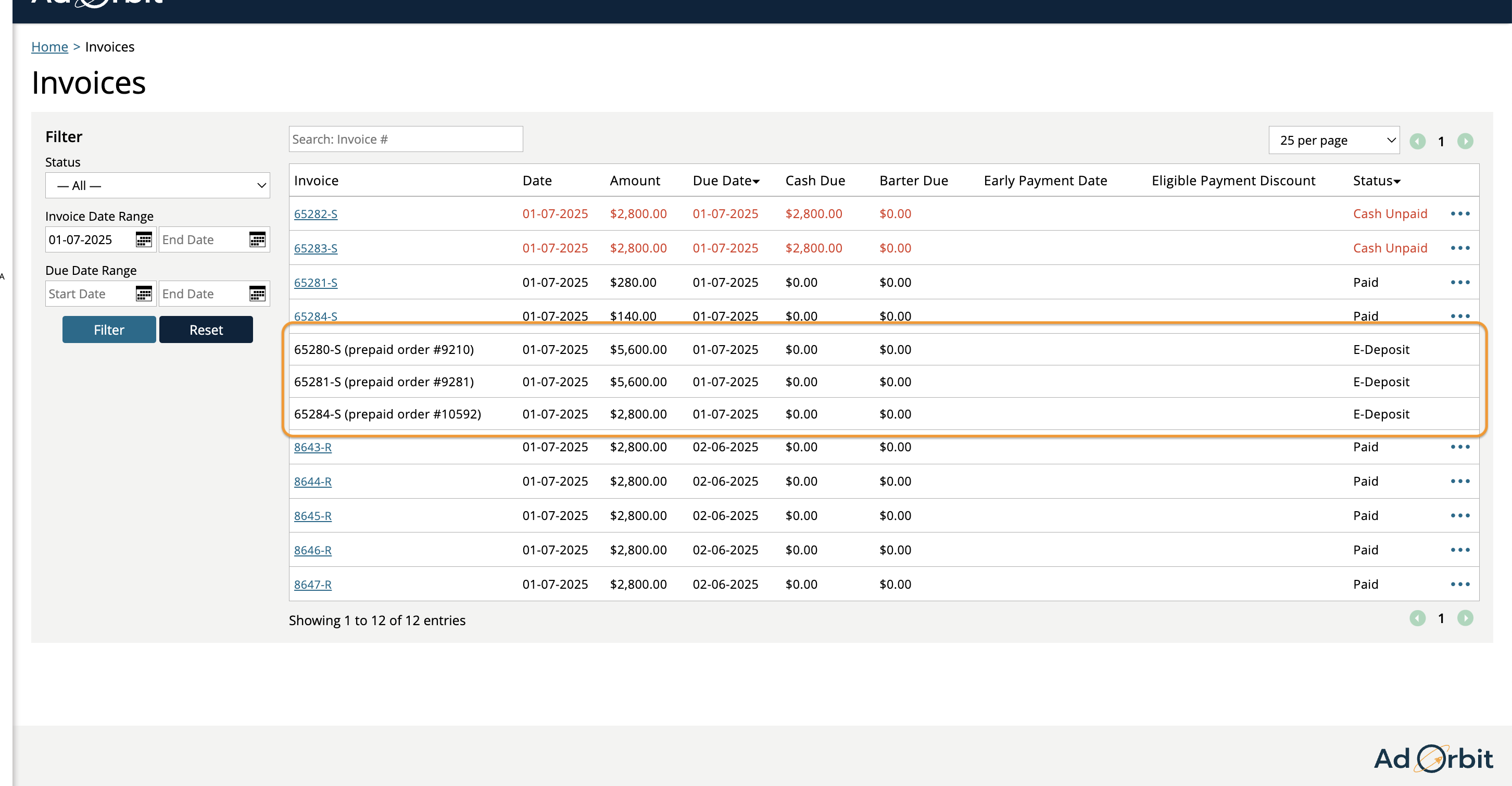The image size is (1512, 786).
Task: Open the ellipsis actions menu for invoice 8643-R
Action: (1460, 447)
